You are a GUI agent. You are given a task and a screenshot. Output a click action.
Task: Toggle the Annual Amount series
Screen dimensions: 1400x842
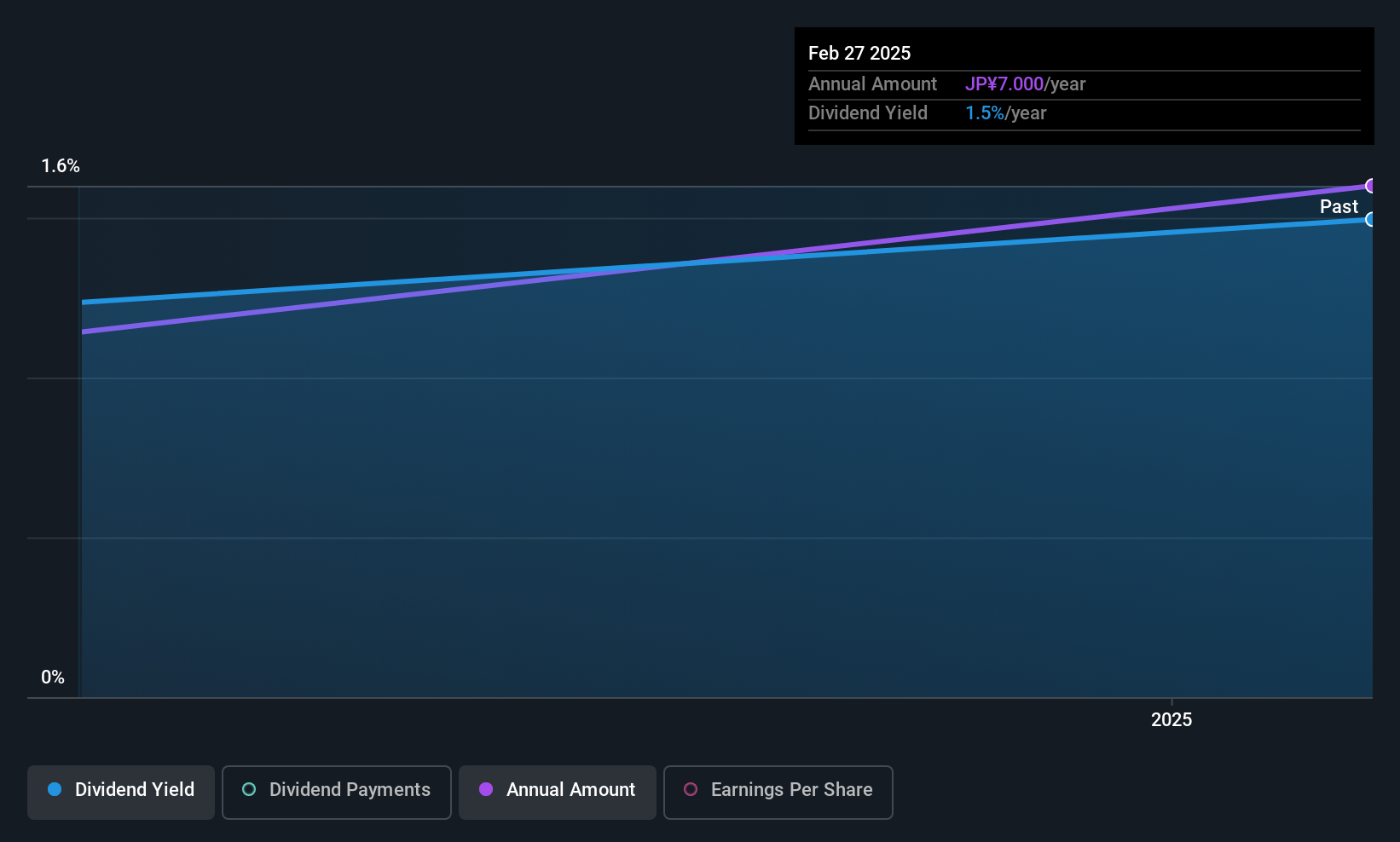[x=558, y=792]
